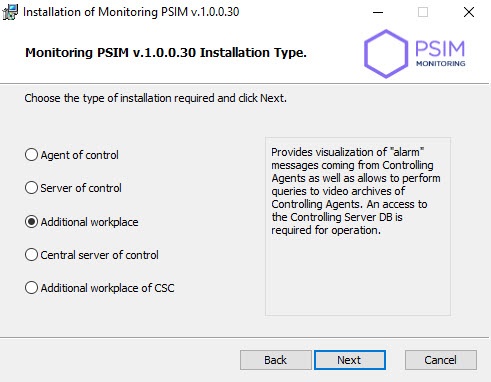
Task: Minimize the installer window
Action: [378, 12]
